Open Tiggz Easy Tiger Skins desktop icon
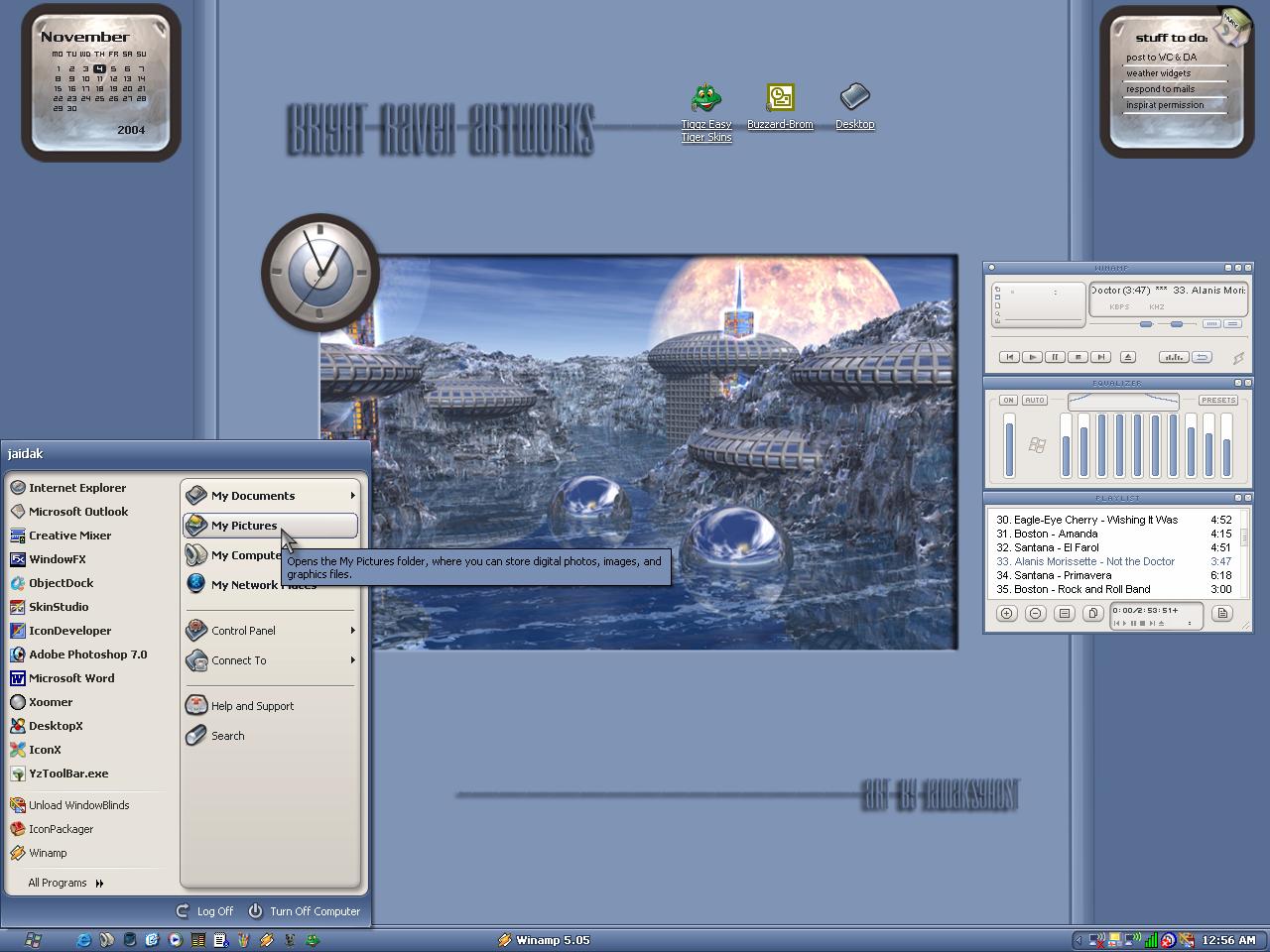 point(706,113)
